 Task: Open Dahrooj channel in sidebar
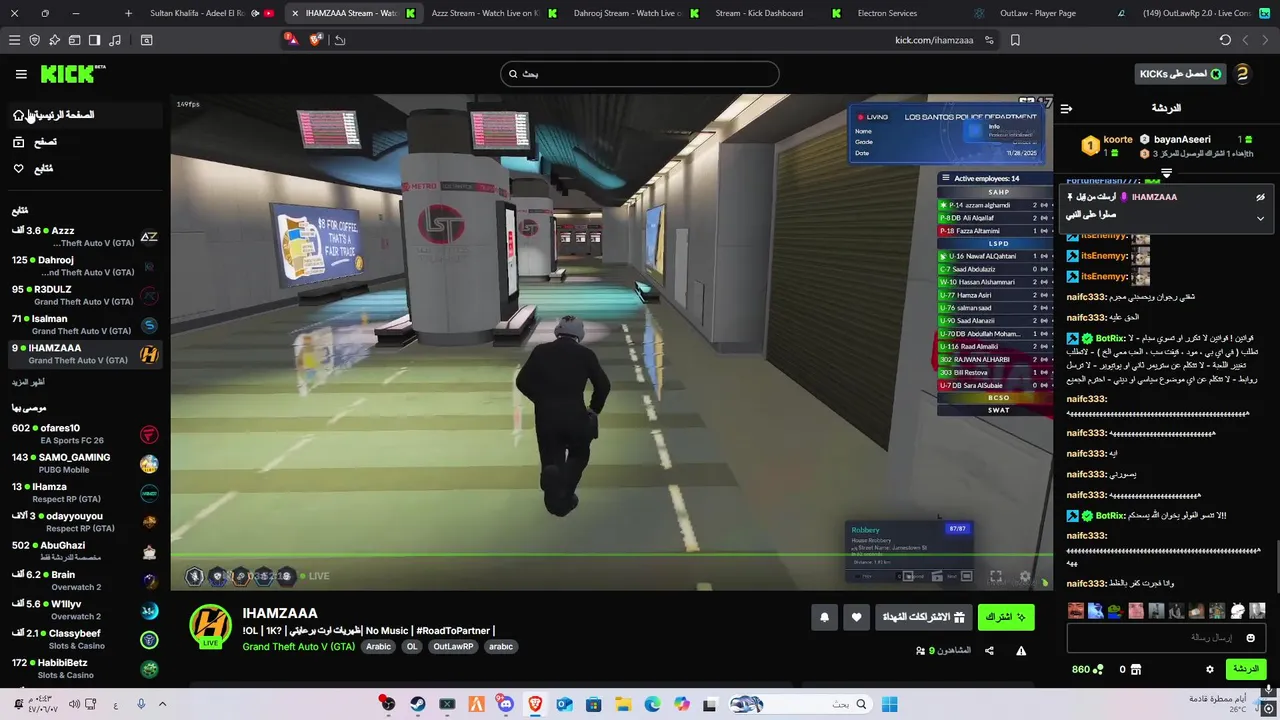84,266
